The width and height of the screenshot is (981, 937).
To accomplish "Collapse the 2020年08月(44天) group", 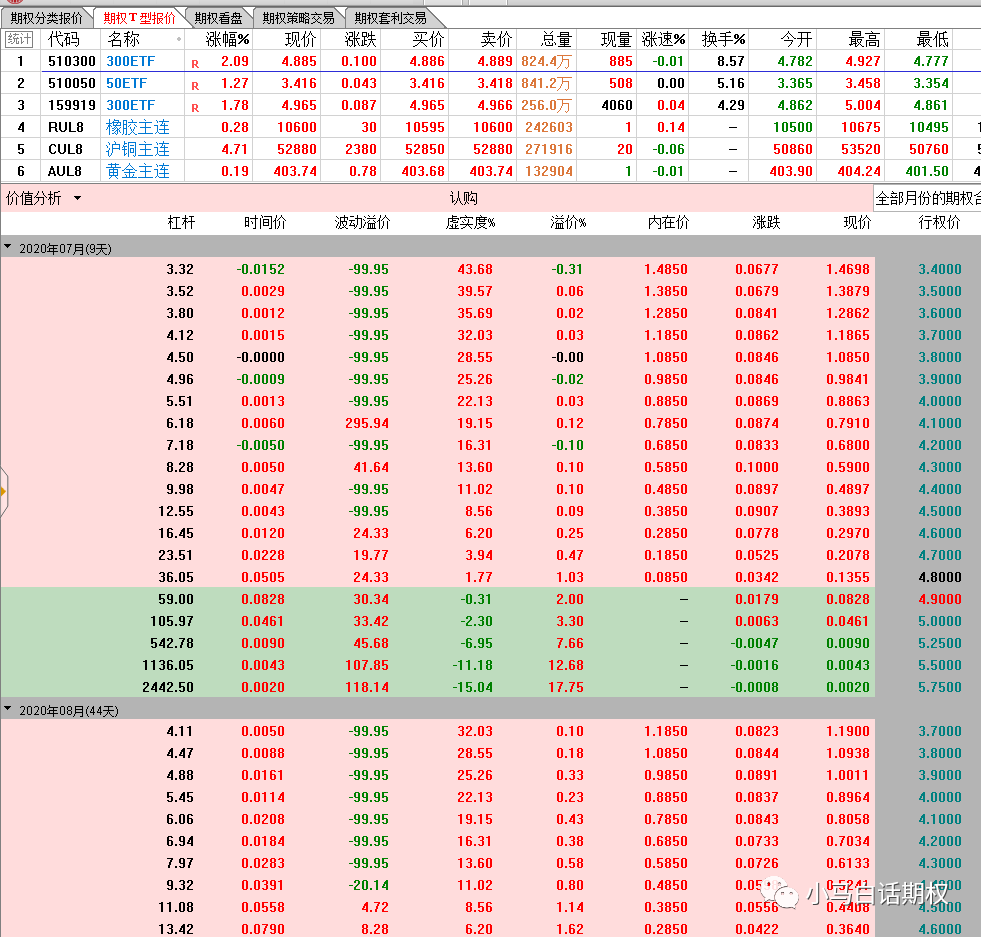I will click(8, 709).
